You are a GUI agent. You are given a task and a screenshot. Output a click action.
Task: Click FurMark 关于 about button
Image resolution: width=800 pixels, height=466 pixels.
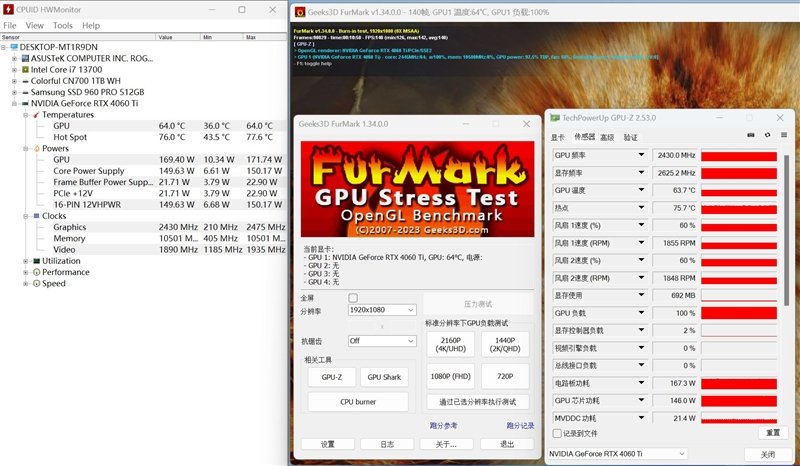(x=446, y=444)
